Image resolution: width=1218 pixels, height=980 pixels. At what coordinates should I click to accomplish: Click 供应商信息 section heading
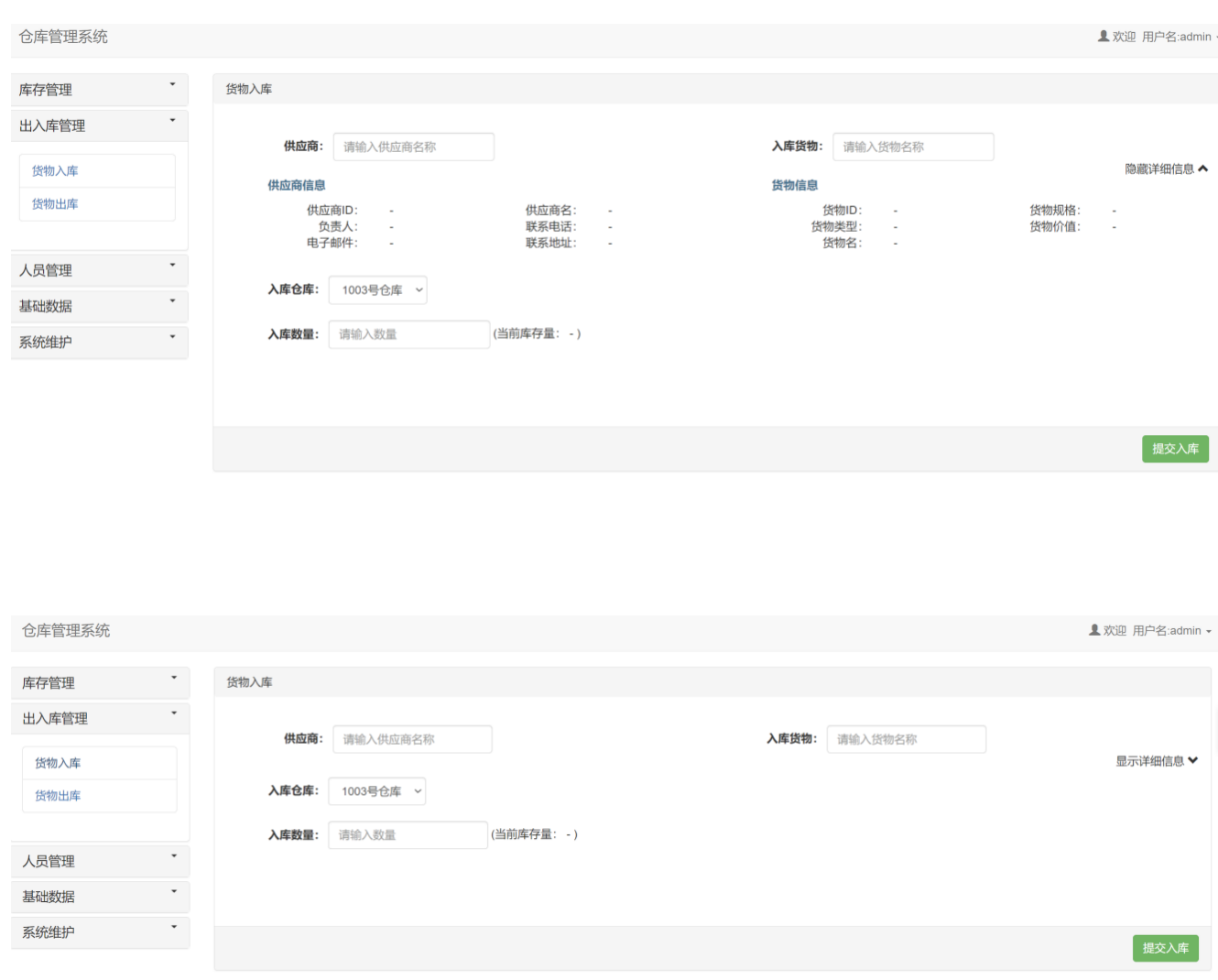[297, 185]
